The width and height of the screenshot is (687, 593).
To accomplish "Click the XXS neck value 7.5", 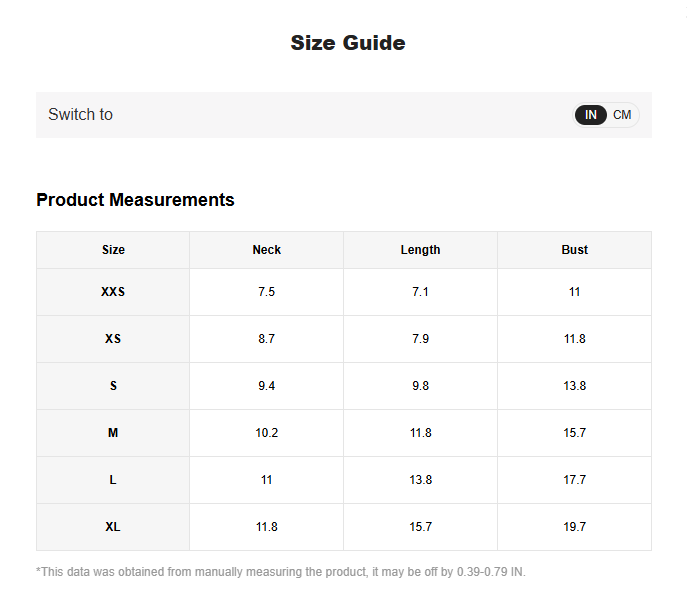I will pyautogui.click(x=266, y=292).
